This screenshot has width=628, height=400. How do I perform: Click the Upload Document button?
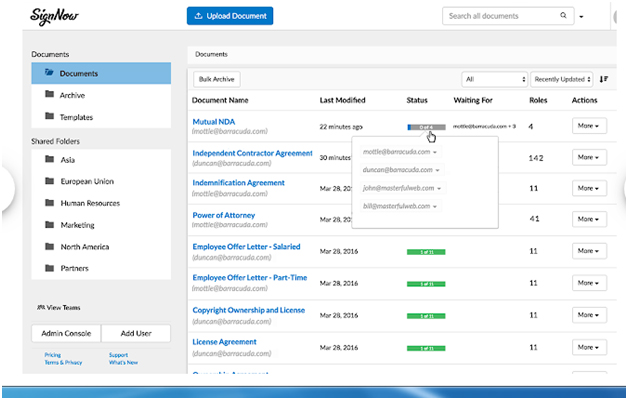tap(230, 16)
